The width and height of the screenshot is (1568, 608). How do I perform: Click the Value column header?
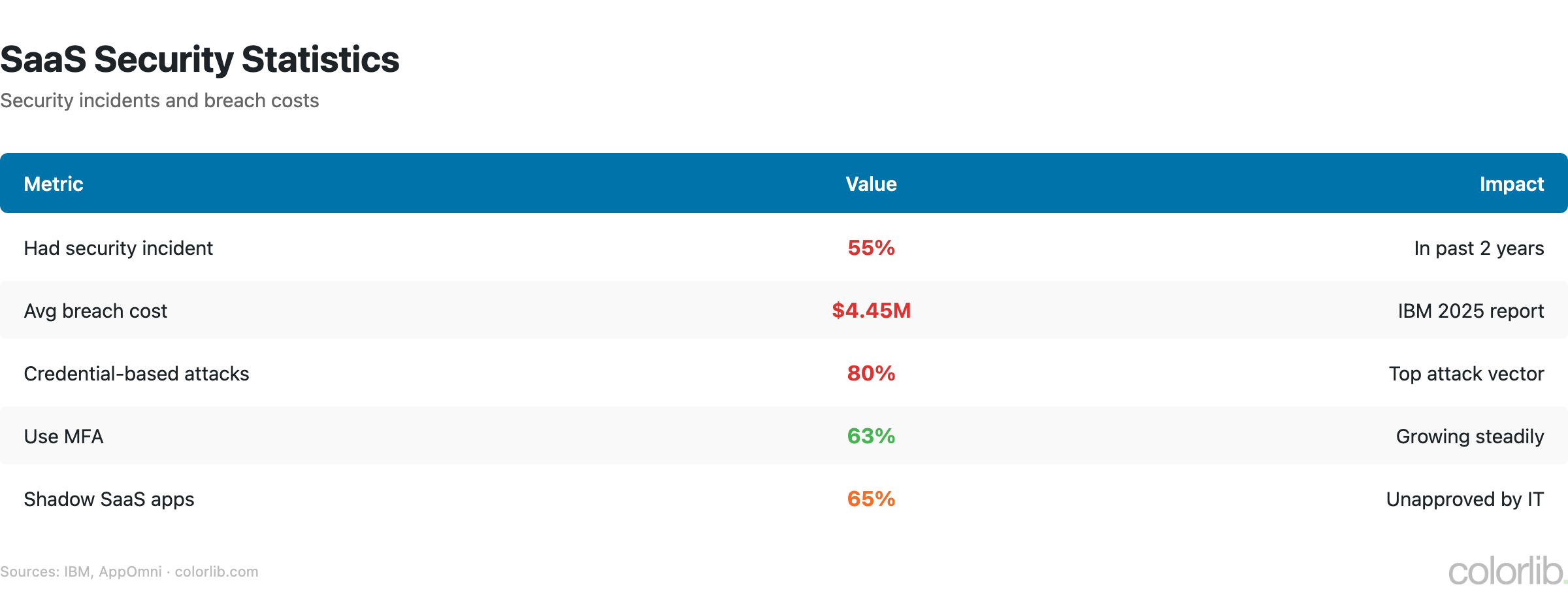click(x=871, y=184)
